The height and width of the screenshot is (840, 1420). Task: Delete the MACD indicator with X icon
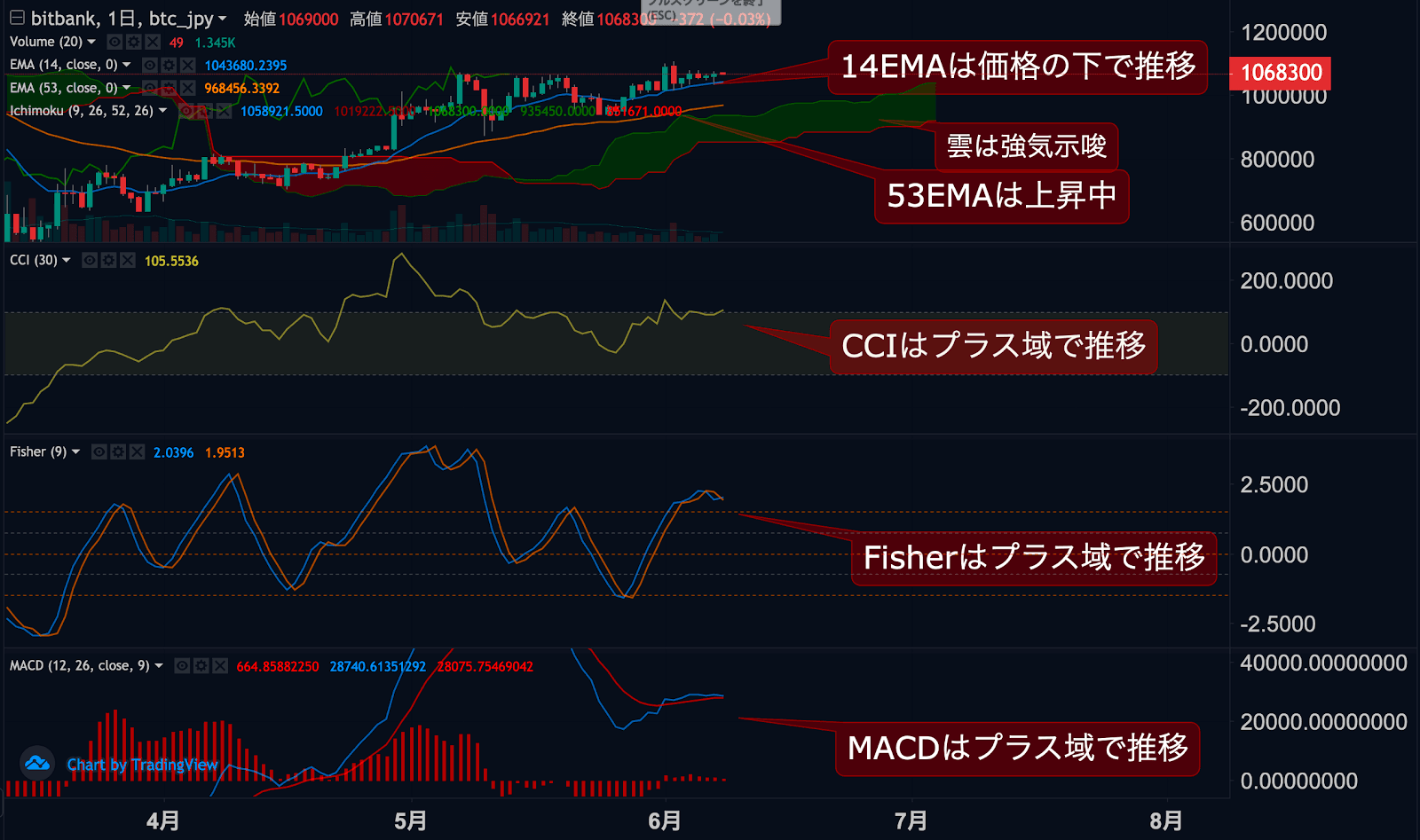point(220,665)
